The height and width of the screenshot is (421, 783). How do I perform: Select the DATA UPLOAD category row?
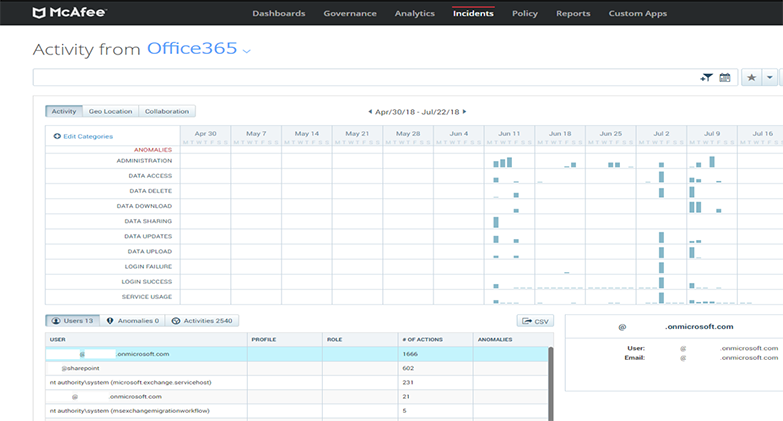click(x=150, y=251)
